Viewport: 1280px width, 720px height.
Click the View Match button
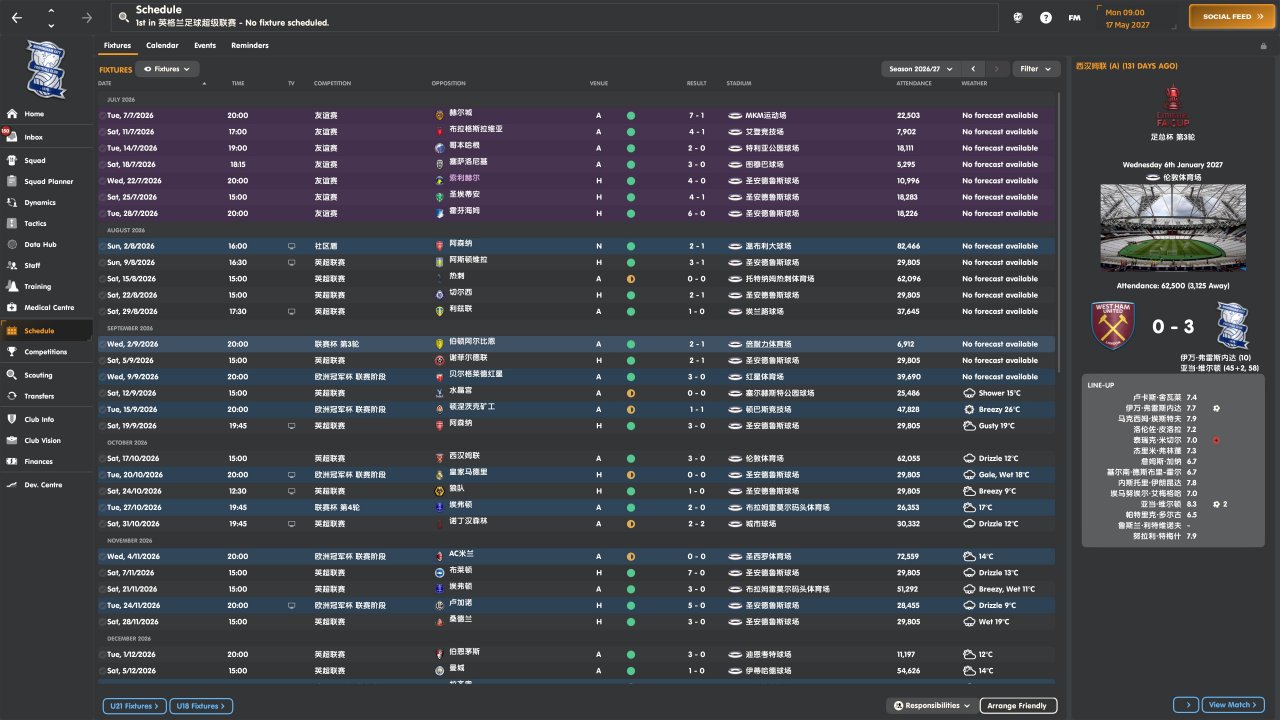click(1233, 705)
